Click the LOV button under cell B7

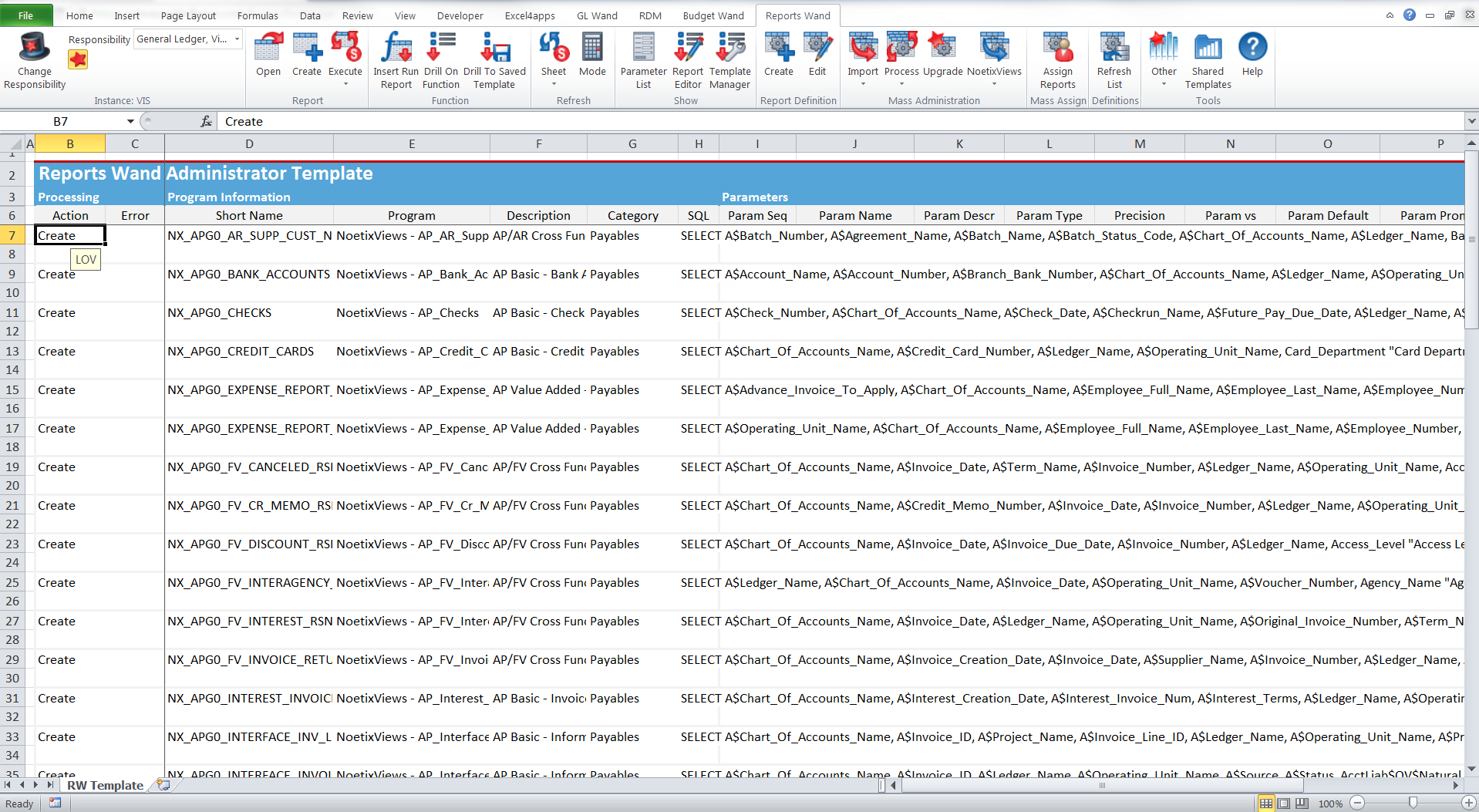pyautogui.click(x=86, y=259)
